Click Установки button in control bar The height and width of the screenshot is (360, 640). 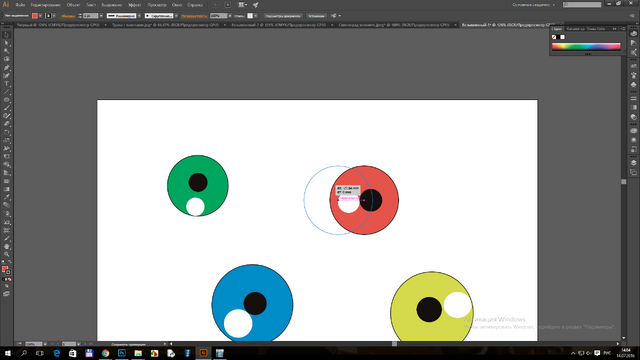pos(316,16)
